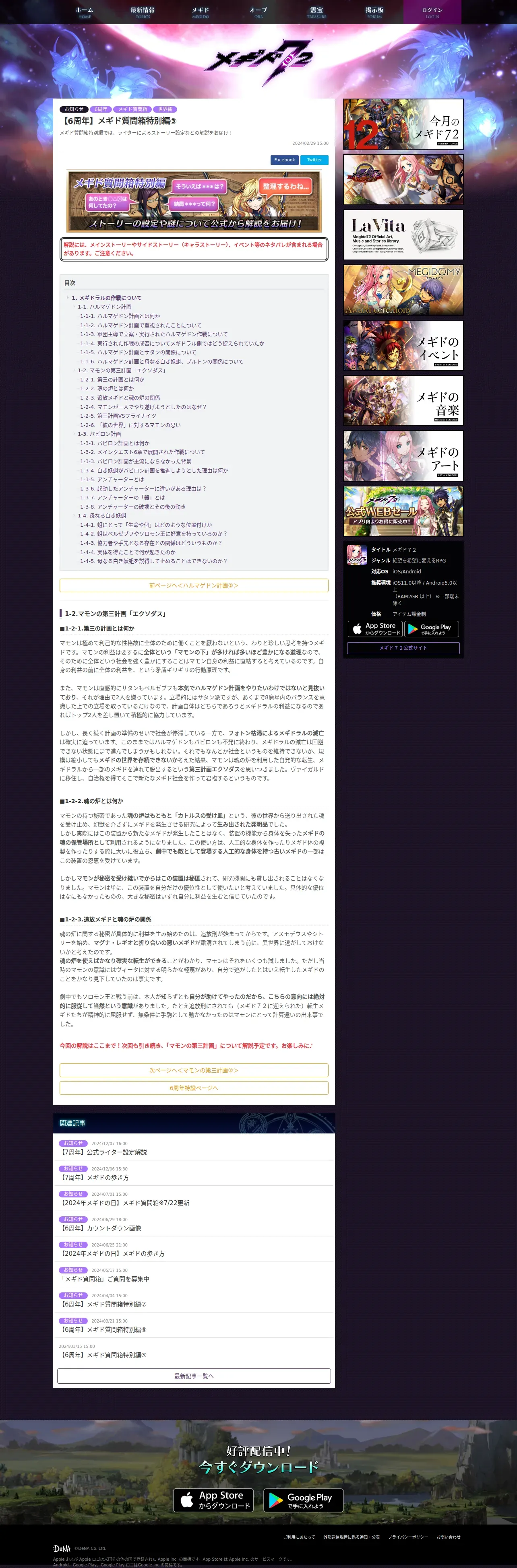Open the 掲示板 menu item
Image resolution: width=517 pixels, height=1568 pixels.
point(374,12)
